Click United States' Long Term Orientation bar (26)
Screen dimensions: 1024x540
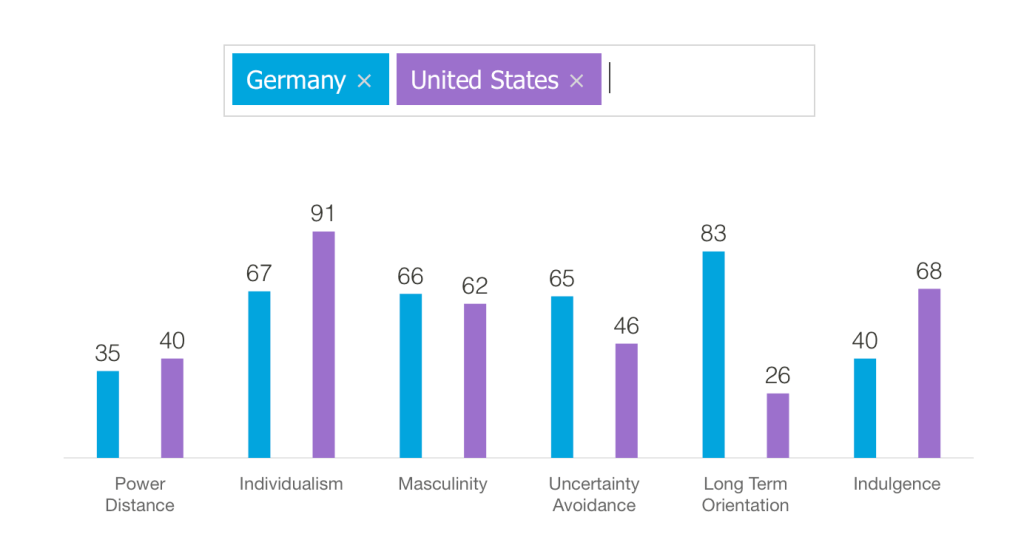(x=778, y=425)
